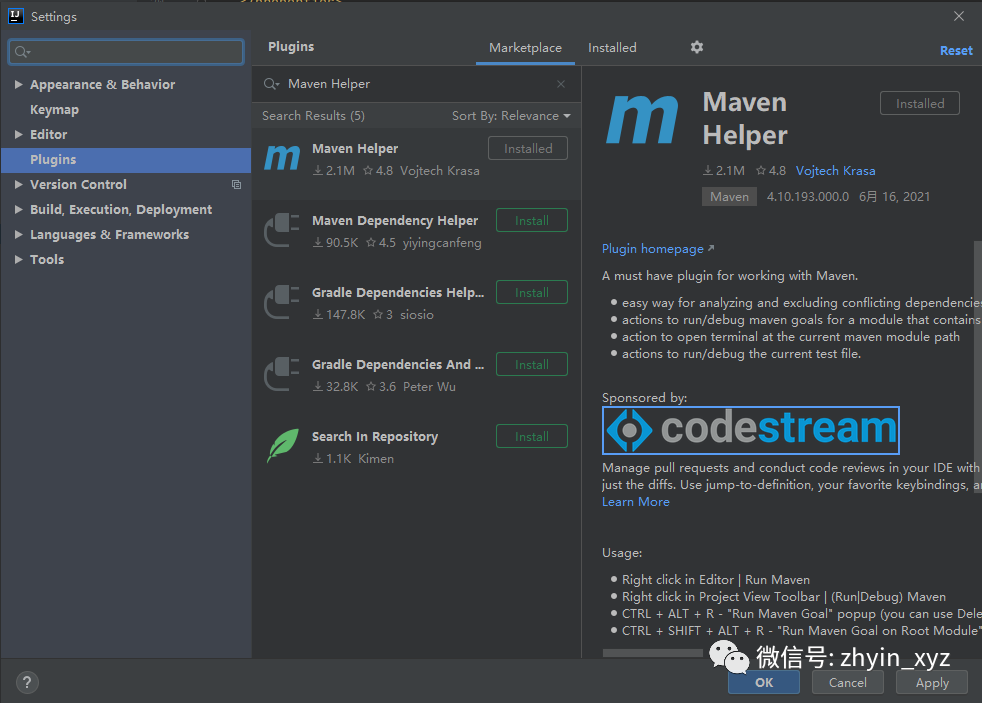
Task: Click the large Maven Helper details logo
Action: (642, 120)
